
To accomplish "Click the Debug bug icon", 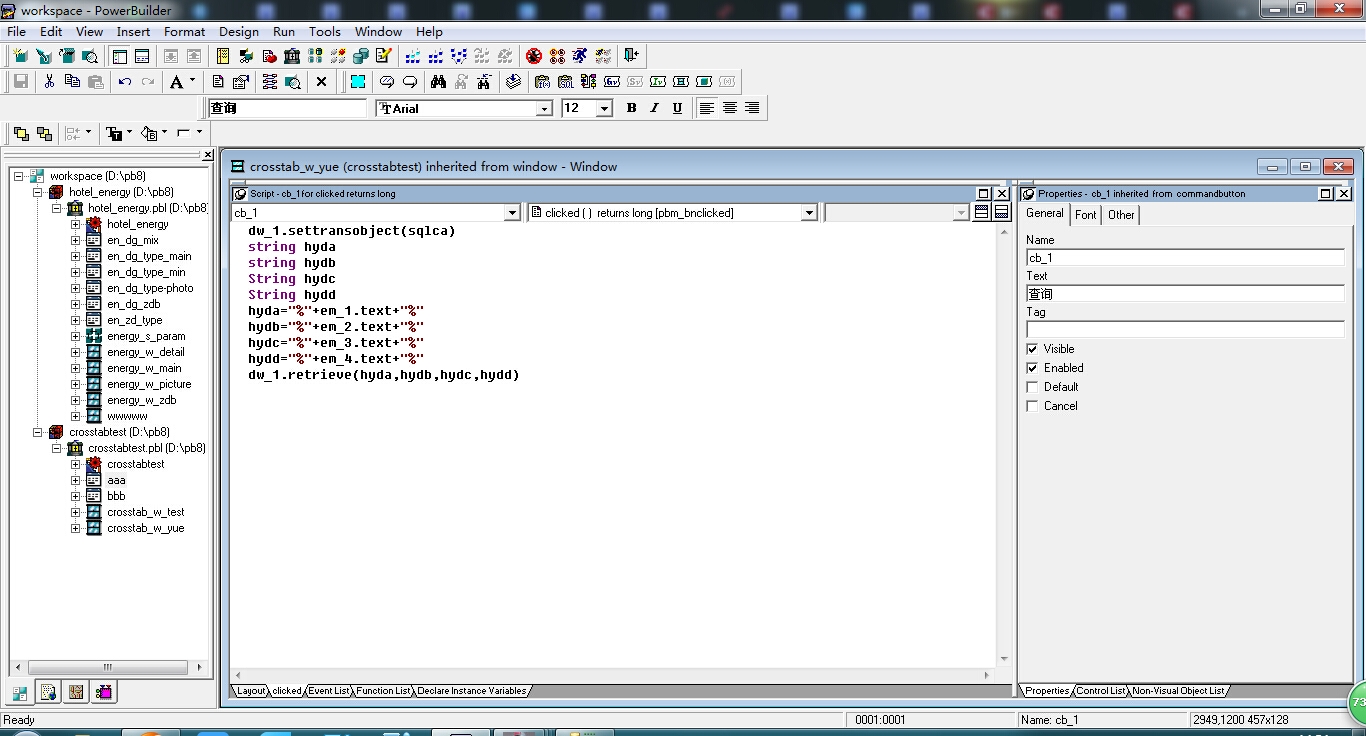I will pos(534,56).
